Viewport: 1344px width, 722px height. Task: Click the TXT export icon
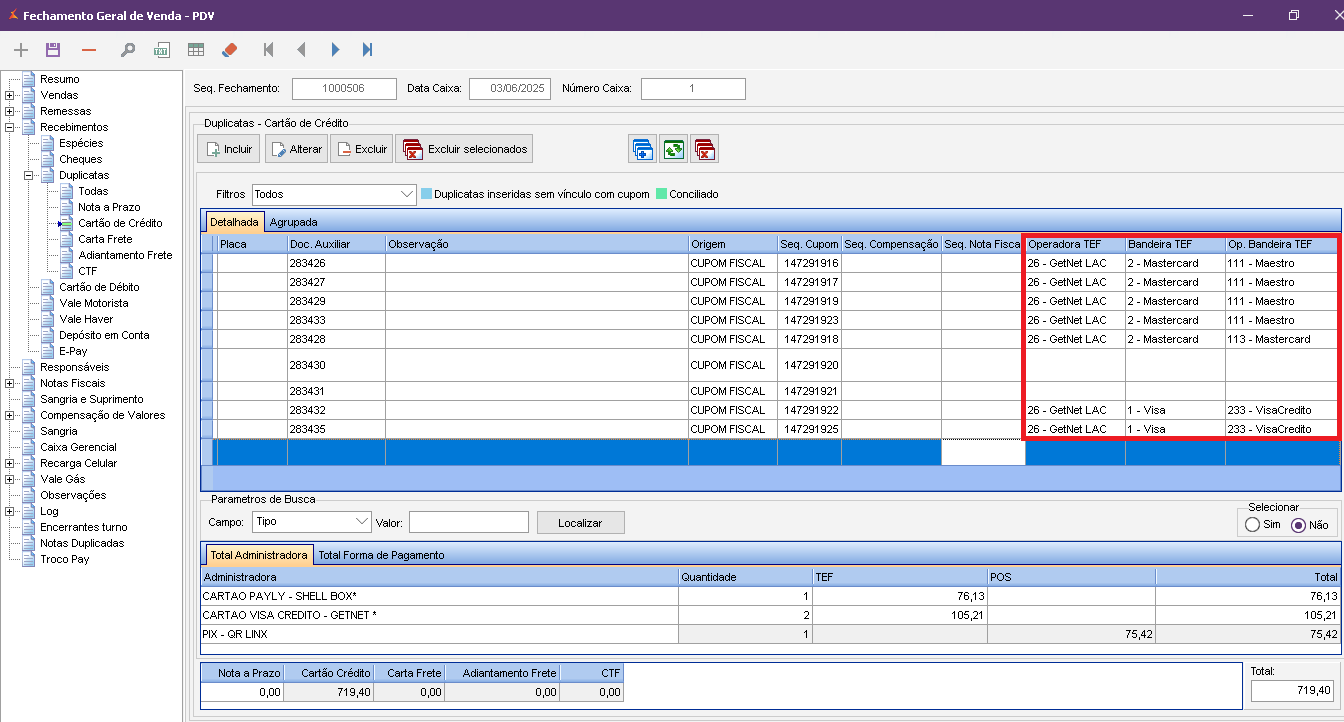pyautogui.click(x=161, y=50)
